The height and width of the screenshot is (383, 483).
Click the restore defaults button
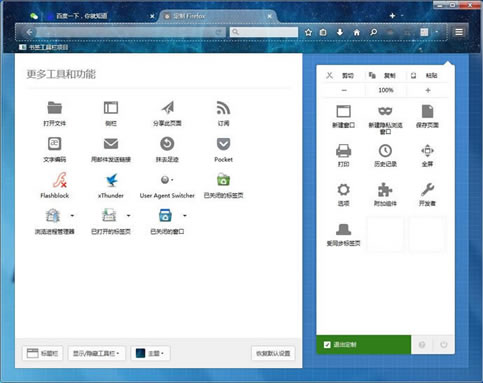[273, 353]
